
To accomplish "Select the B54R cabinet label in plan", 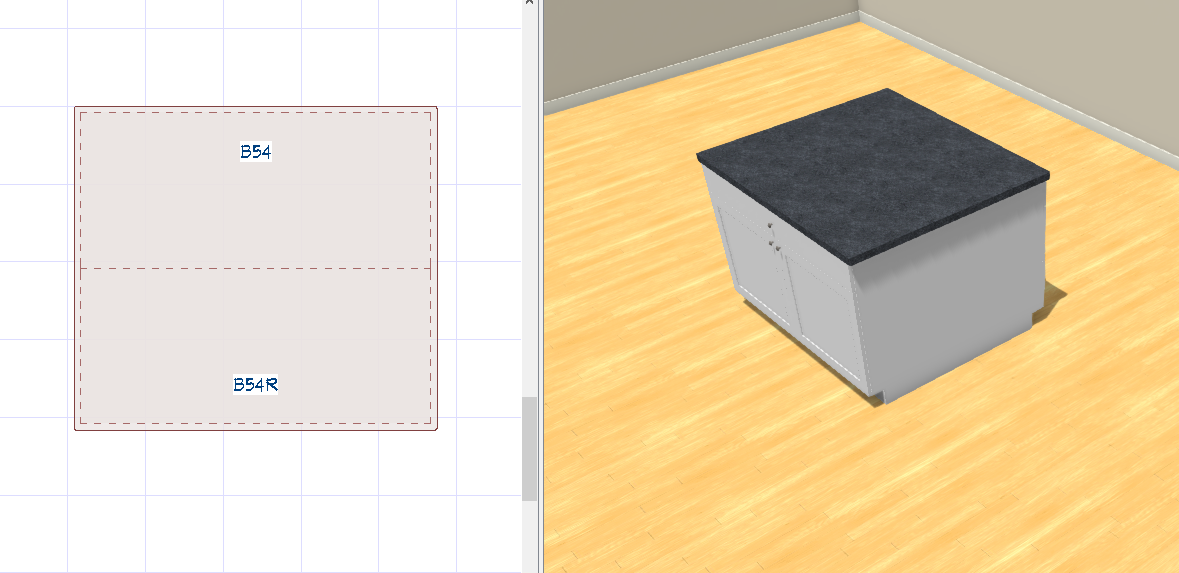I will [x=255, y=384].
